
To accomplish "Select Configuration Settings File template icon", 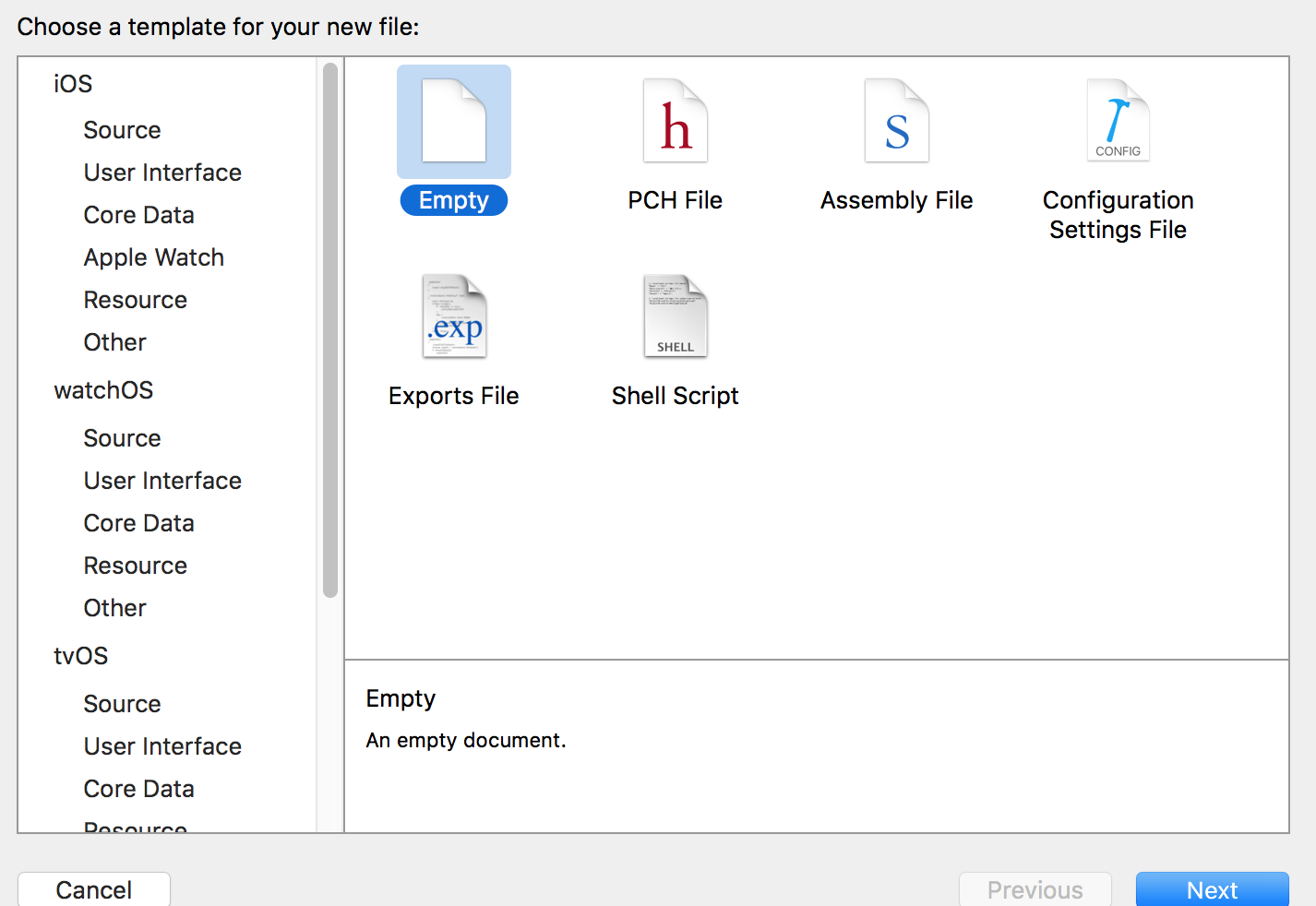I will coord(1119,121).
